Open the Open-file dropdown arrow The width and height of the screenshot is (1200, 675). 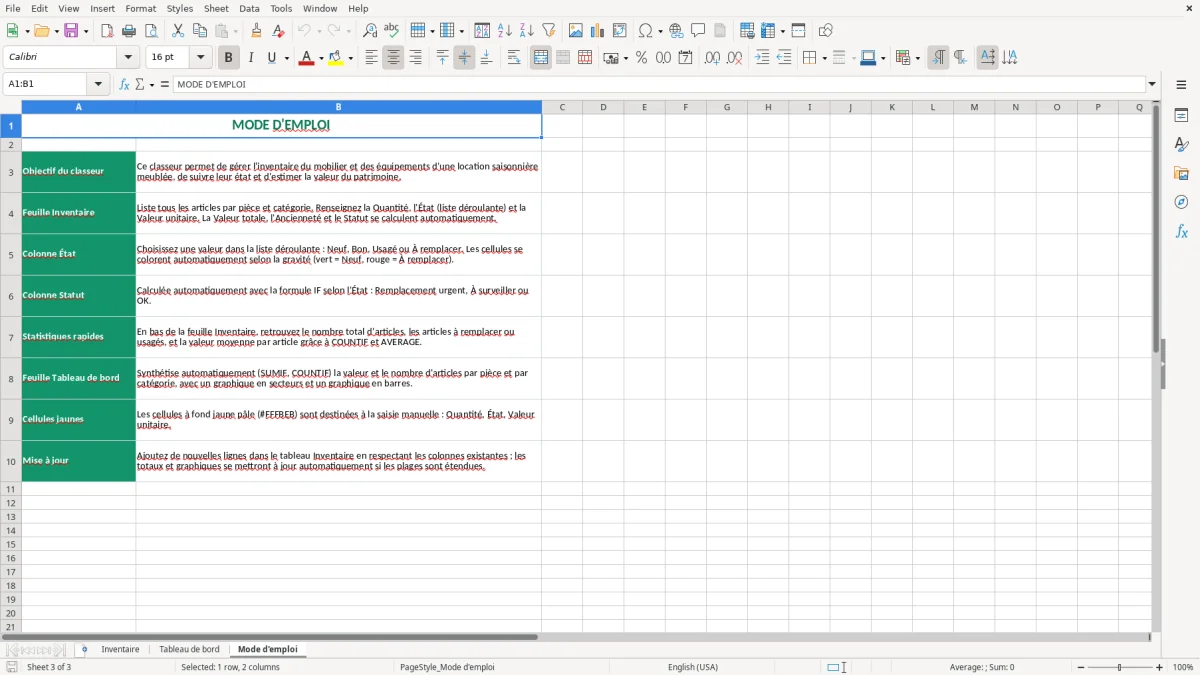pyautogui.click(x=55, y=31)
